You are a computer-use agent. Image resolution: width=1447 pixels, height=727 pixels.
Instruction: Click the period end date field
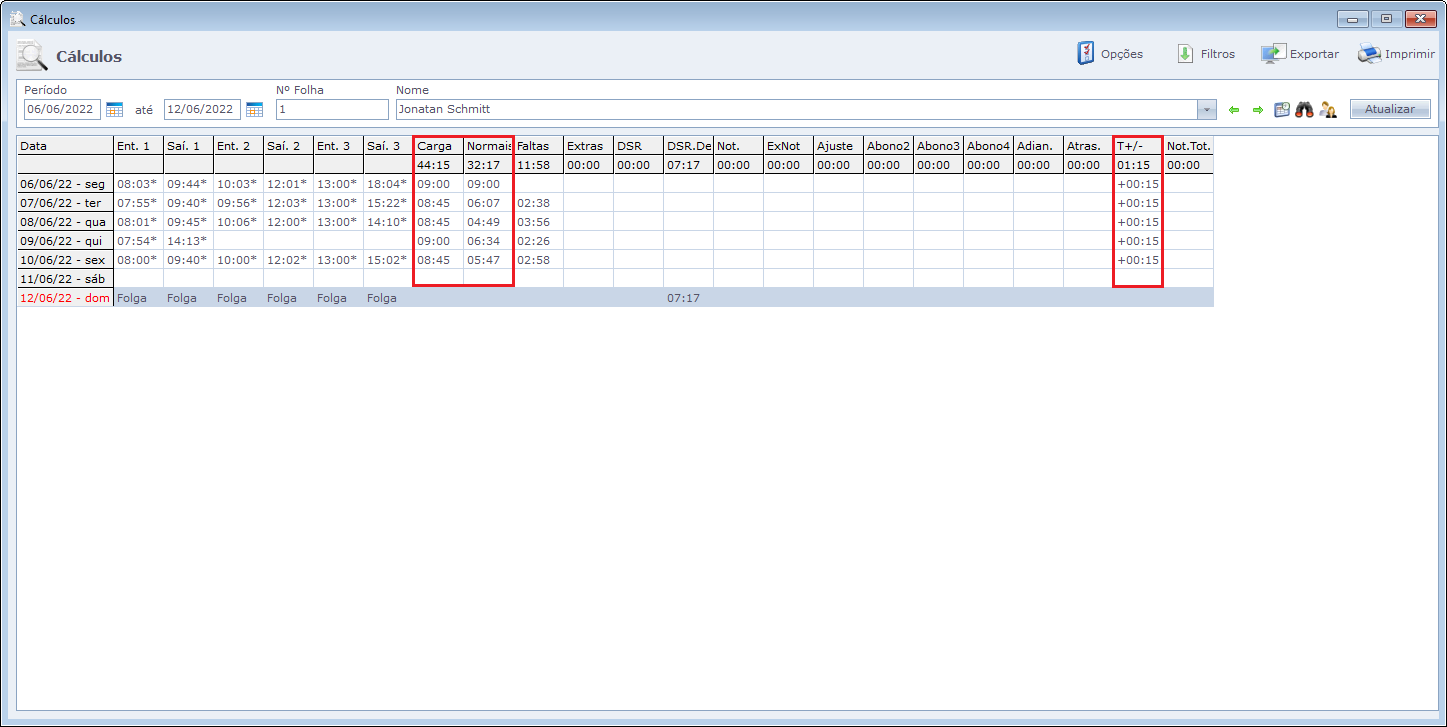point(202,109)
